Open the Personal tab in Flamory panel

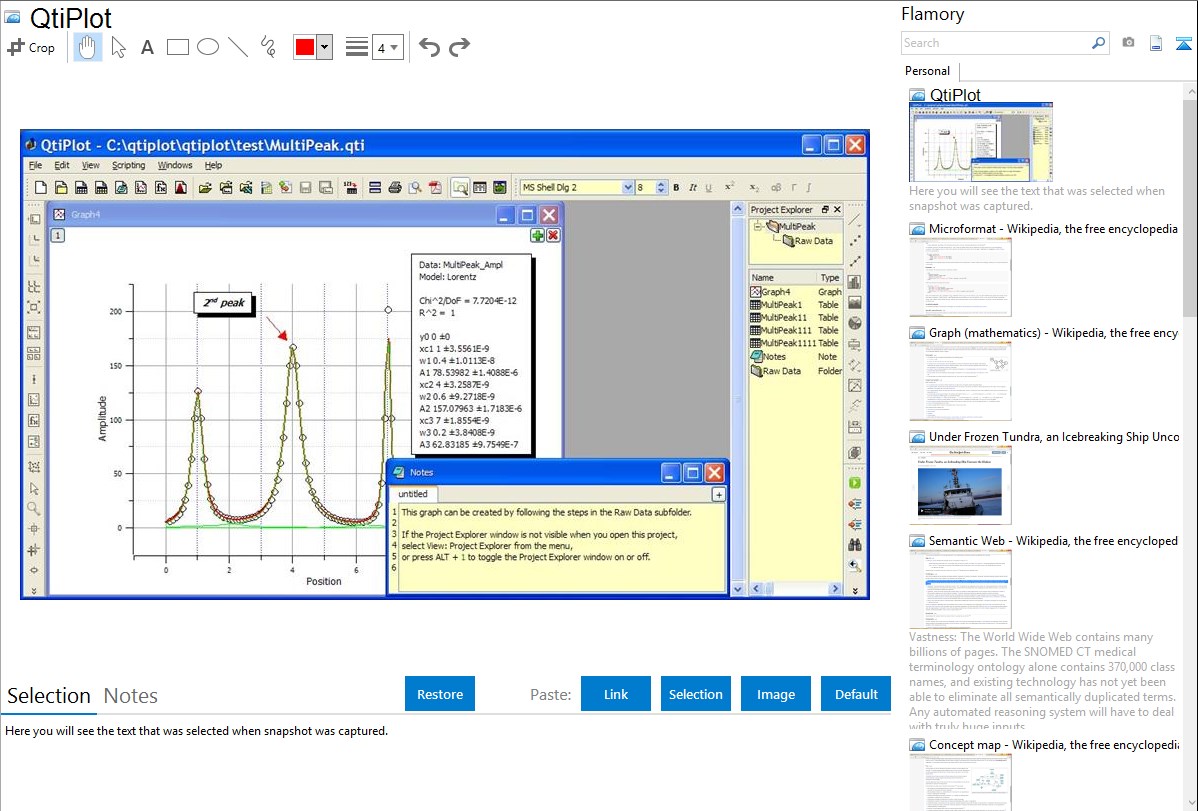click(x=927, y=71)
